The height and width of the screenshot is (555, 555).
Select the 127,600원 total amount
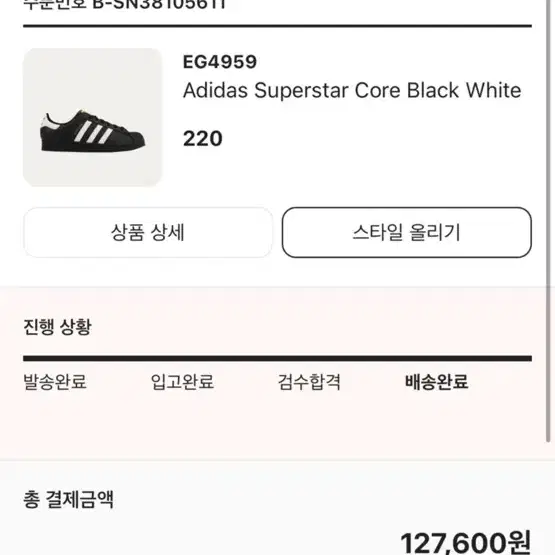click(x=466, y=543)
